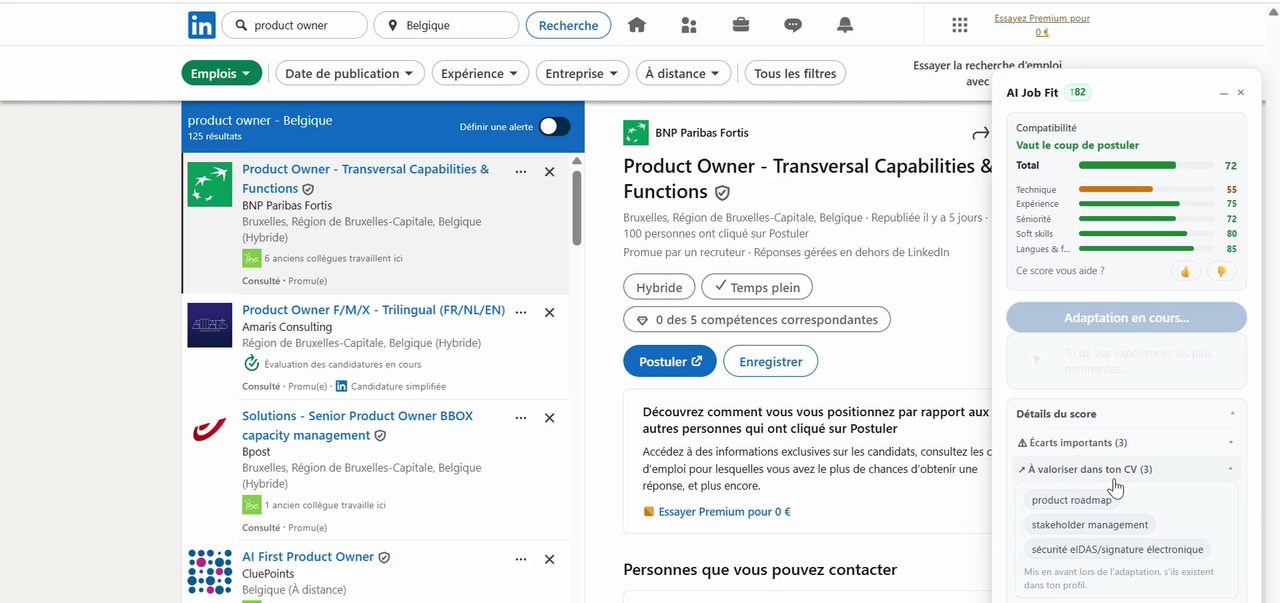
Task: Dismiss the CluePoints job card
Action: tap(549, 559)
